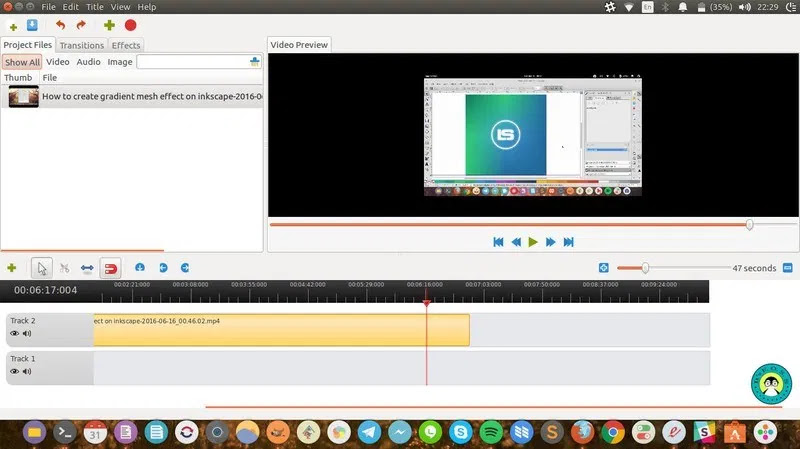Select the yellow inkscape clip on Track 2
The width and height of the screenshot is (800, 449).
click(x=282, y=330)
